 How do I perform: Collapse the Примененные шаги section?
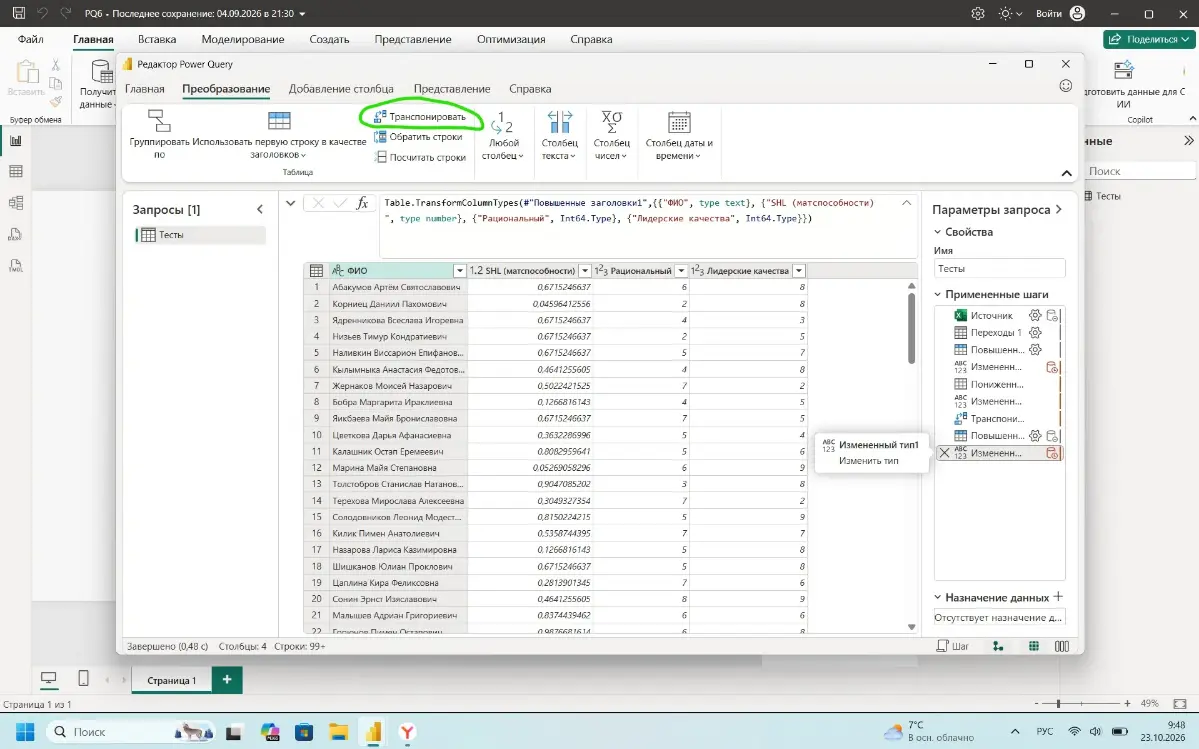938,294
